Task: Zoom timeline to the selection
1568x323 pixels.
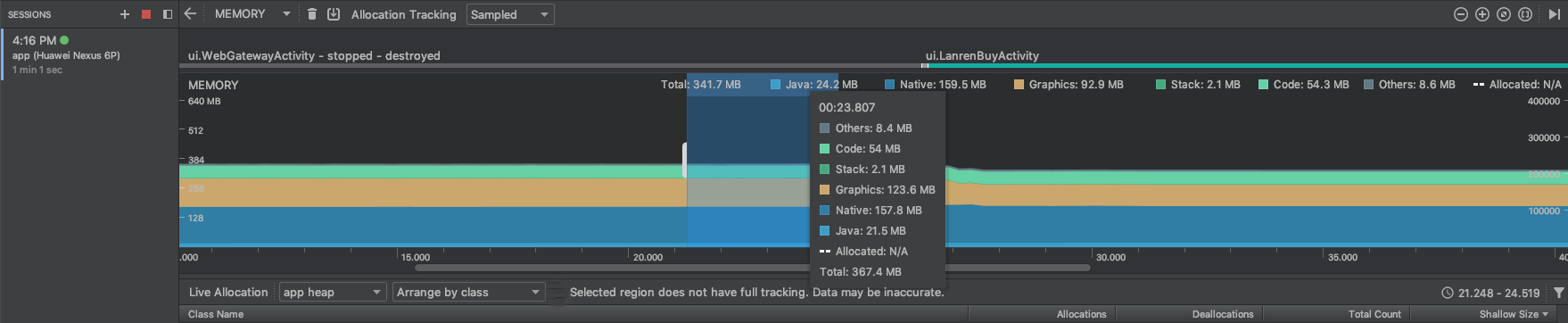Action: tap(1525, 14)
